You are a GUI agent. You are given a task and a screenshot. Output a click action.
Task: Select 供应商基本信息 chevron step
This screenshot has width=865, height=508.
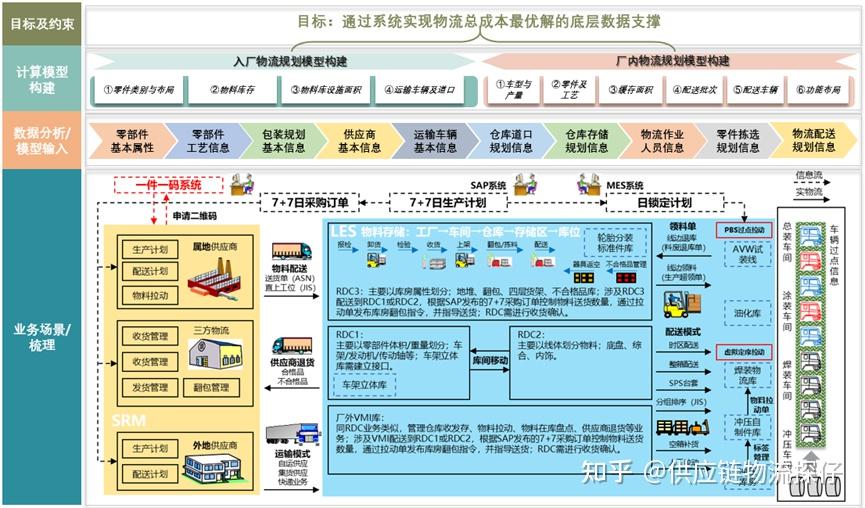click(x=359, y=141)
